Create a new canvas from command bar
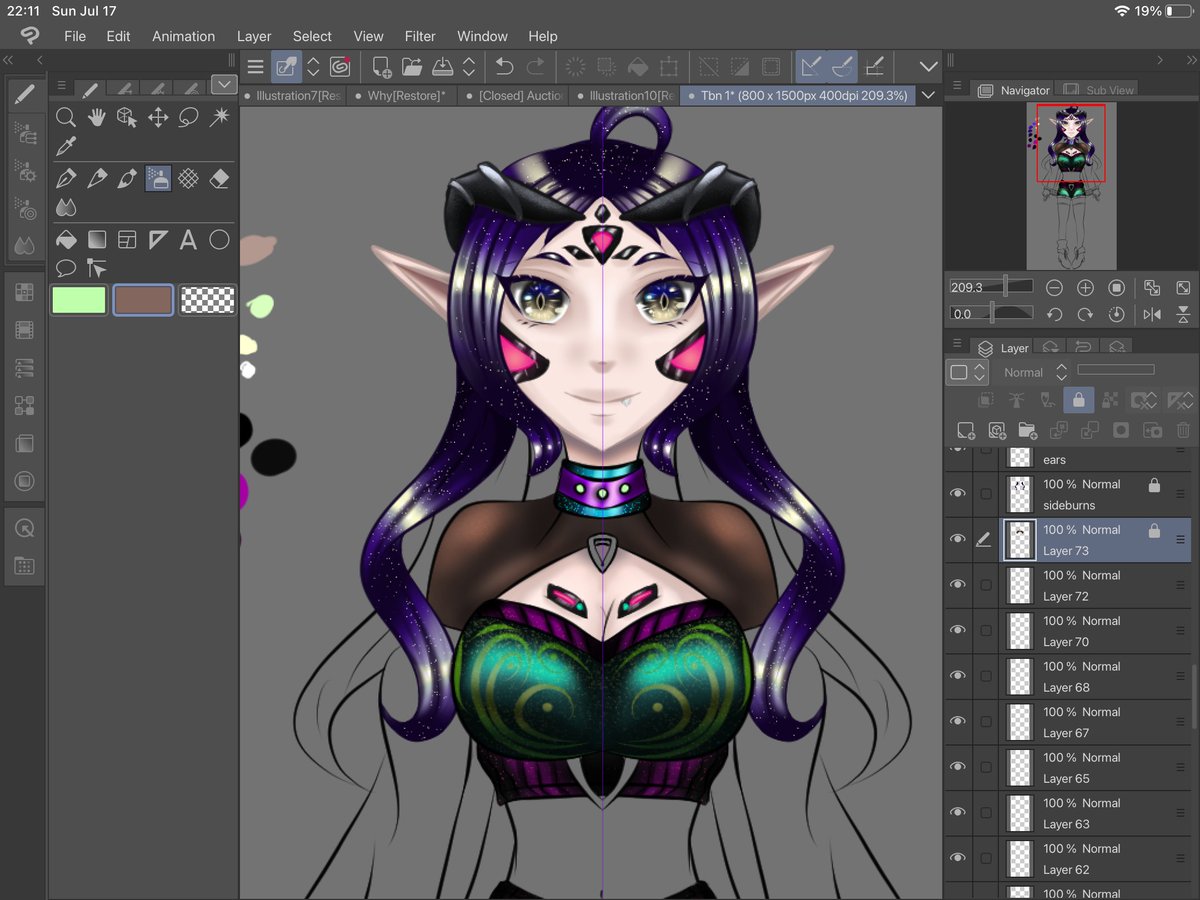The width and height of the screenshot is (1200, 900). coord(381,67)
